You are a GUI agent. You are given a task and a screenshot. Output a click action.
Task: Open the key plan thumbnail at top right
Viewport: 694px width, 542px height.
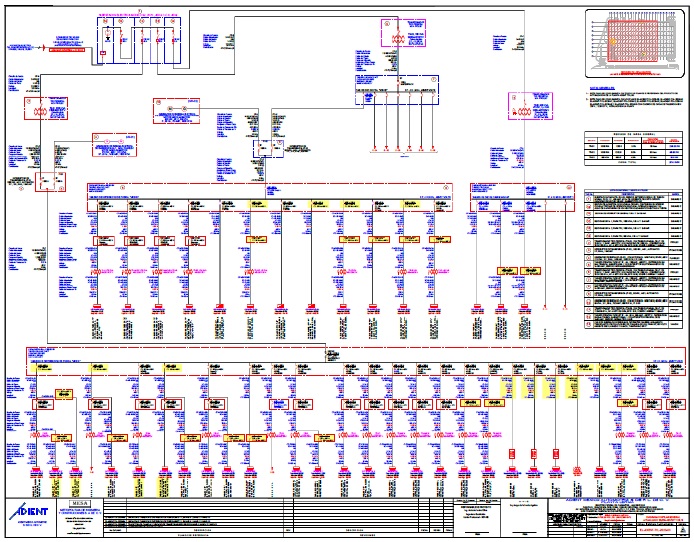638,43
